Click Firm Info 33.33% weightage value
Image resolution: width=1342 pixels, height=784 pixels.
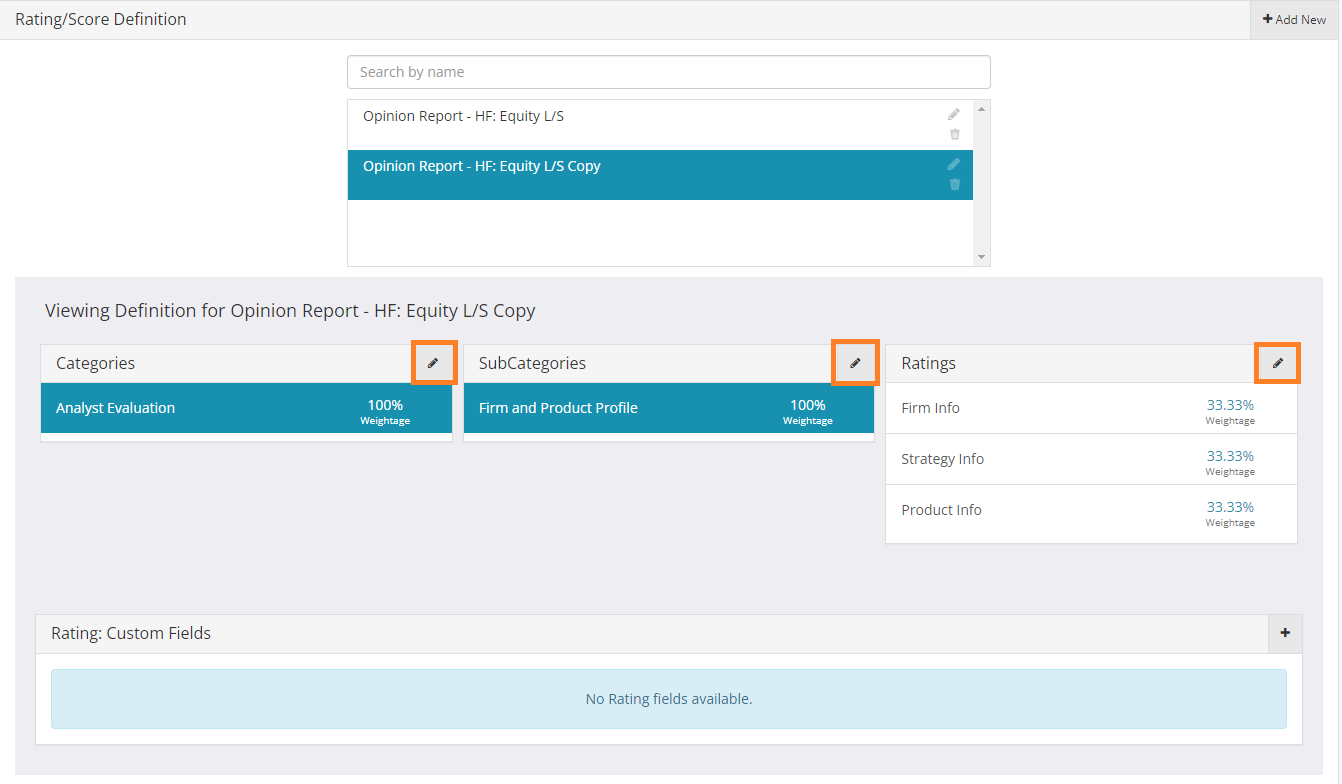point(1230,405)
